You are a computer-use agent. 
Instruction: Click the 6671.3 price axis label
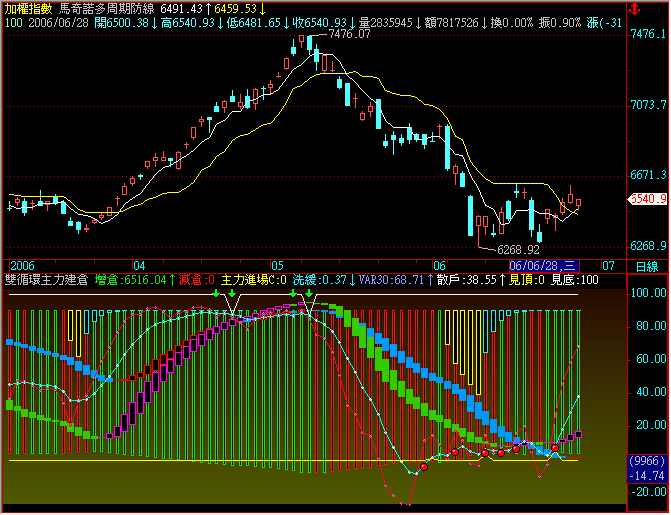pos(648,175)
